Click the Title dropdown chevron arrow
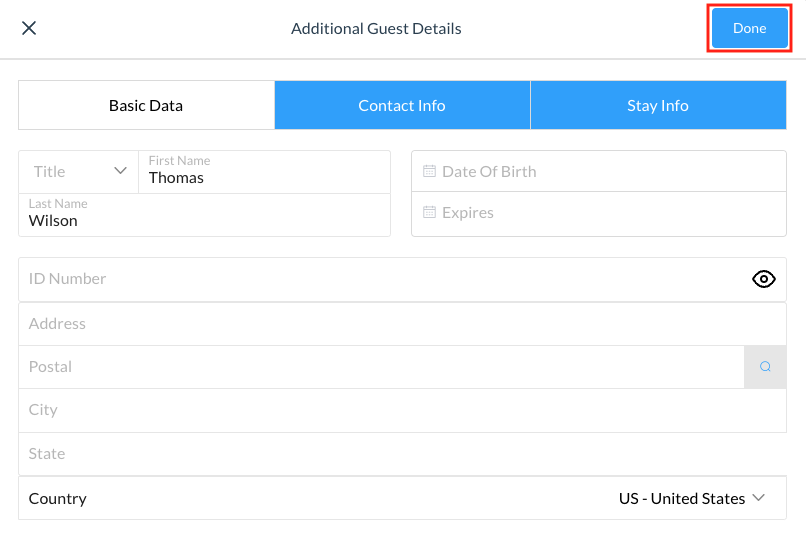 click(x=120, y=171)
